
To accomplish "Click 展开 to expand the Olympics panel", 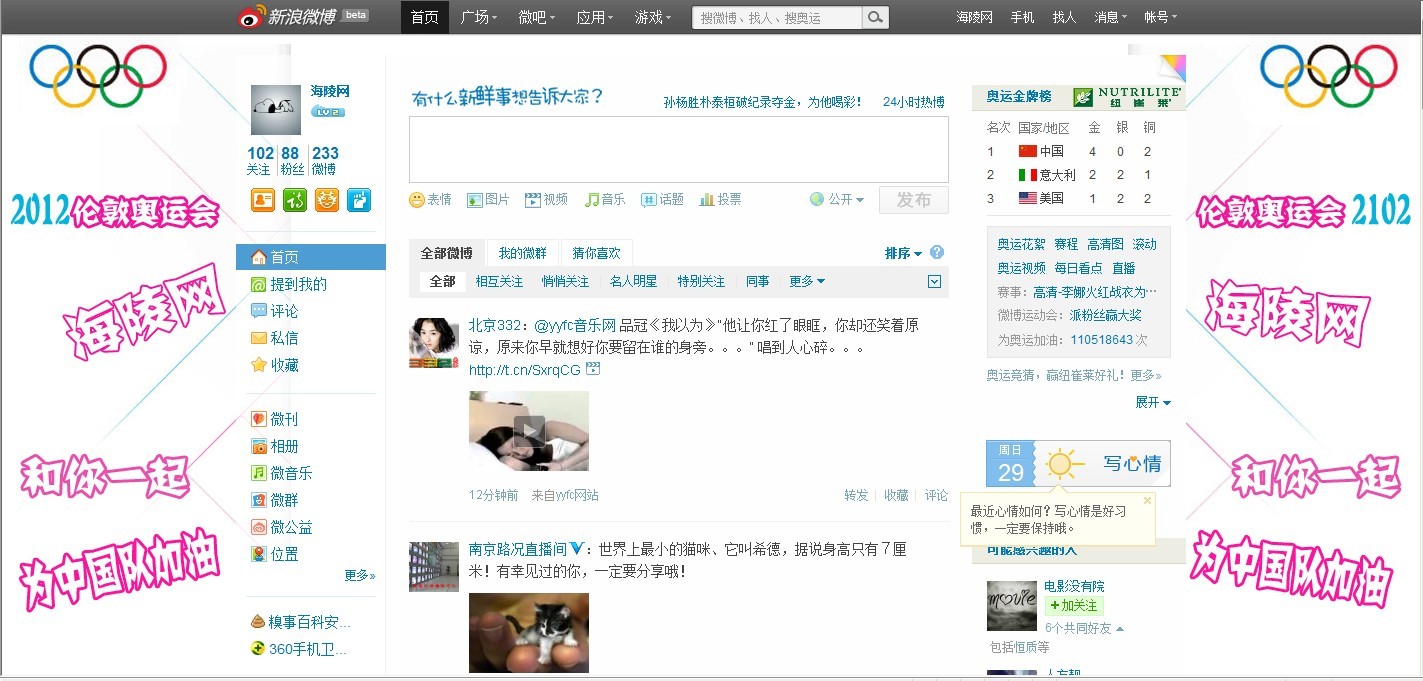I will tap(1149, 403).
